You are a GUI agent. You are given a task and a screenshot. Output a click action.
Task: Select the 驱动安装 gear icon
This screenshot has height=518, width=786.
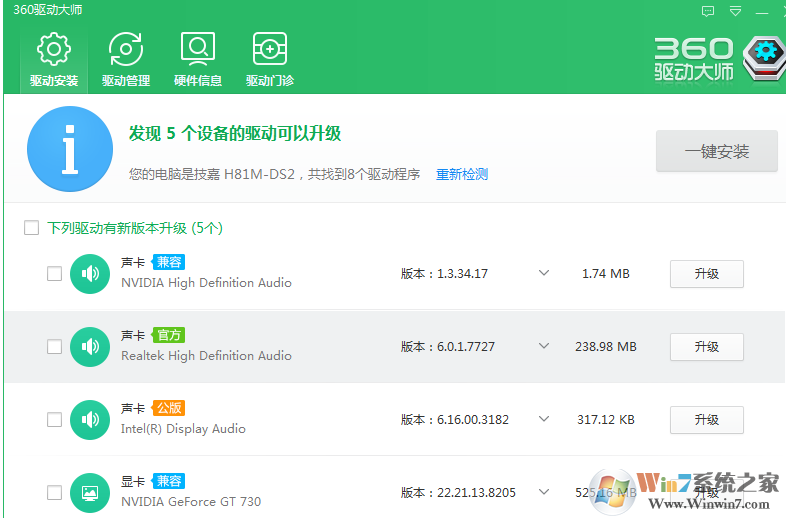pos(53,49)
